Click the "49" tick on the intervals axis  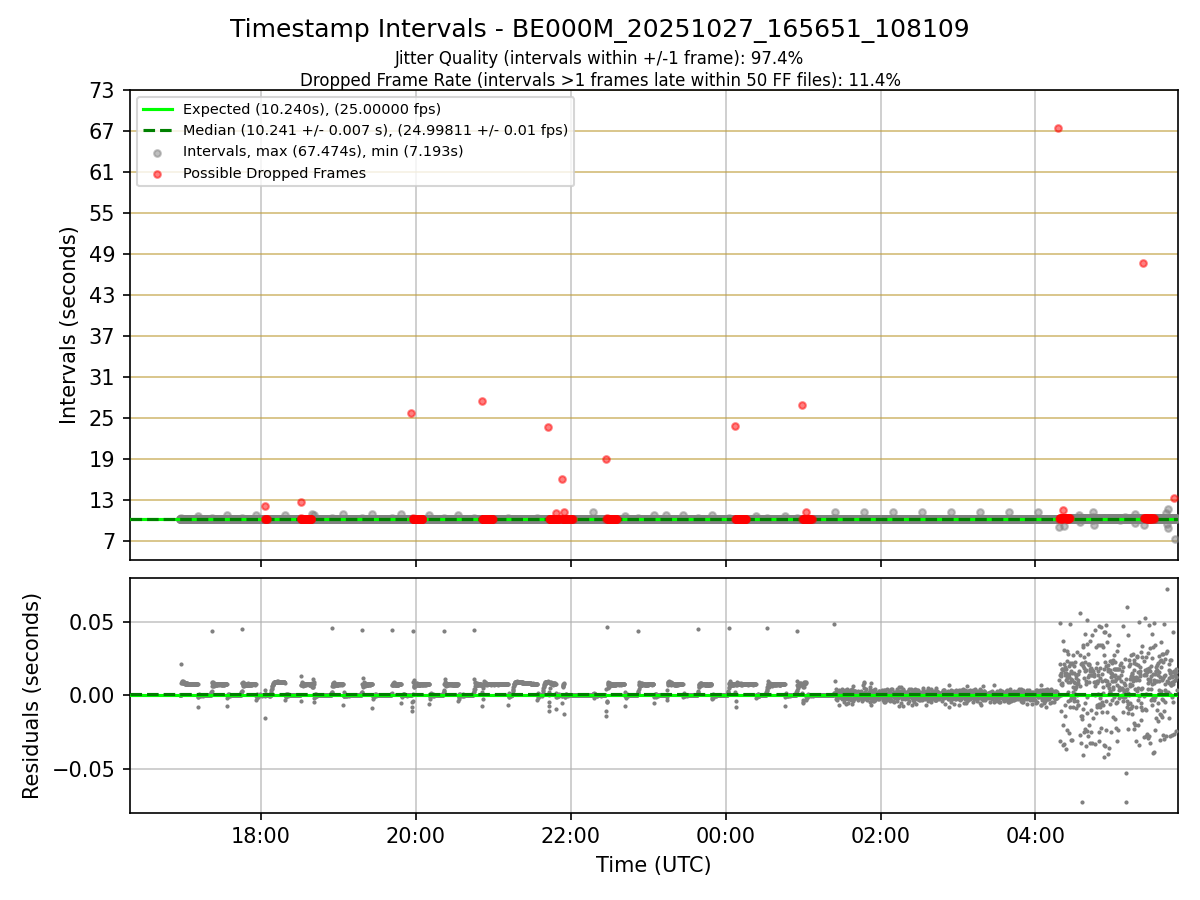tap(104, 255)
